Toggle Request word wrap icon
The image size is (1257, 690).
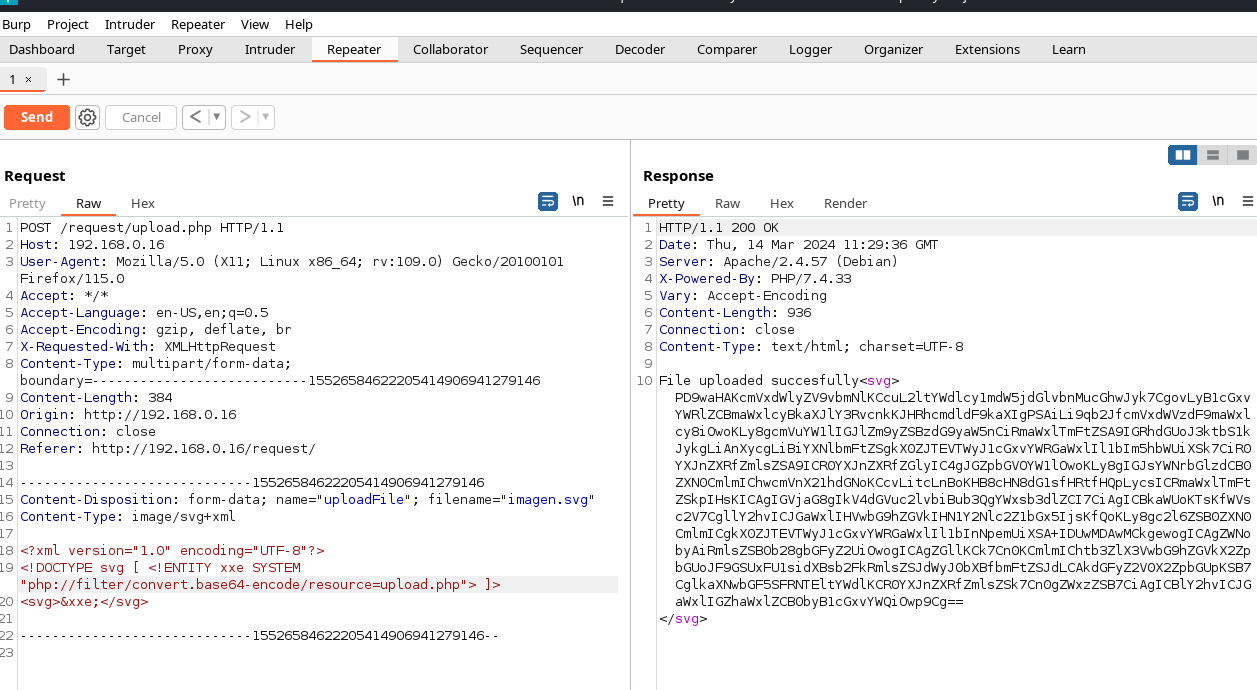point(548,201)
